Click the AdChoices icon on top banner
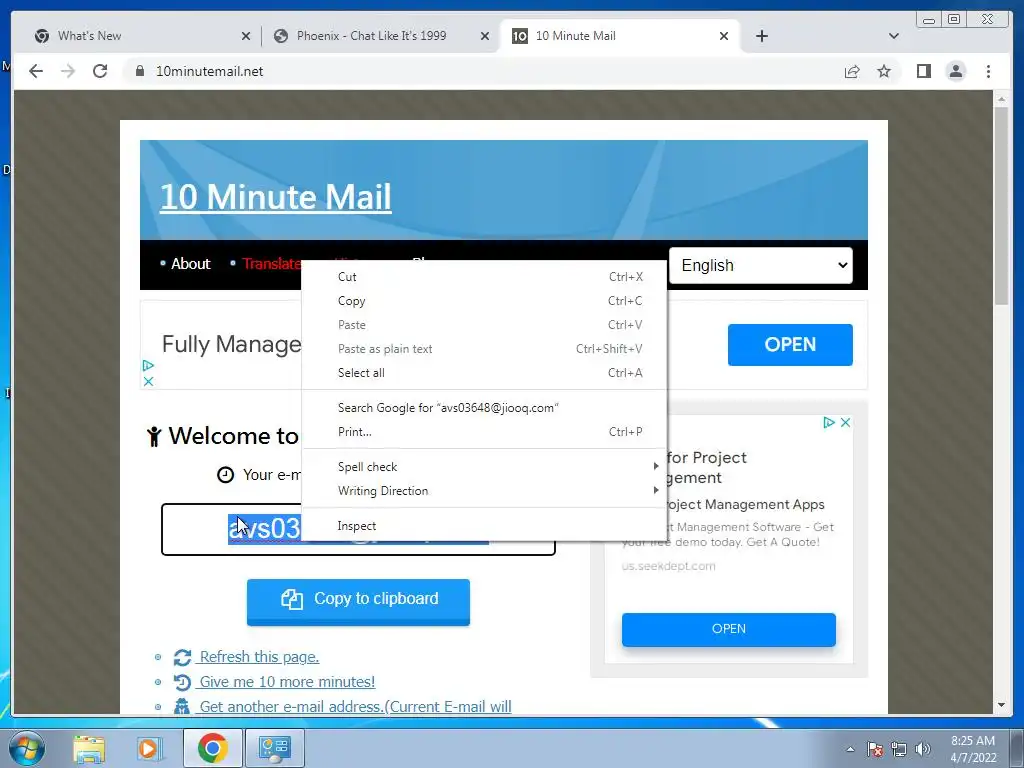This screenshot has width=1024, height=768. click(148, 365)
